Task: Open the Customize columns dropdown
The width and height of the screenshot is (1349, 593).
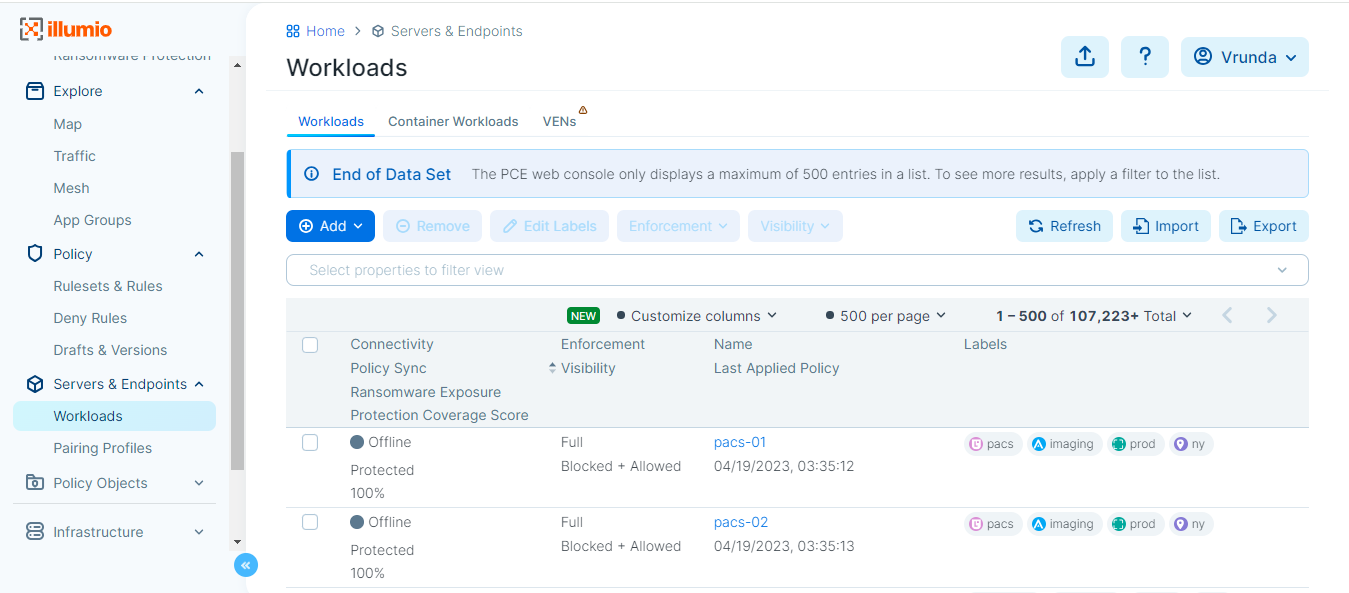Action: (x=697, y=316)
